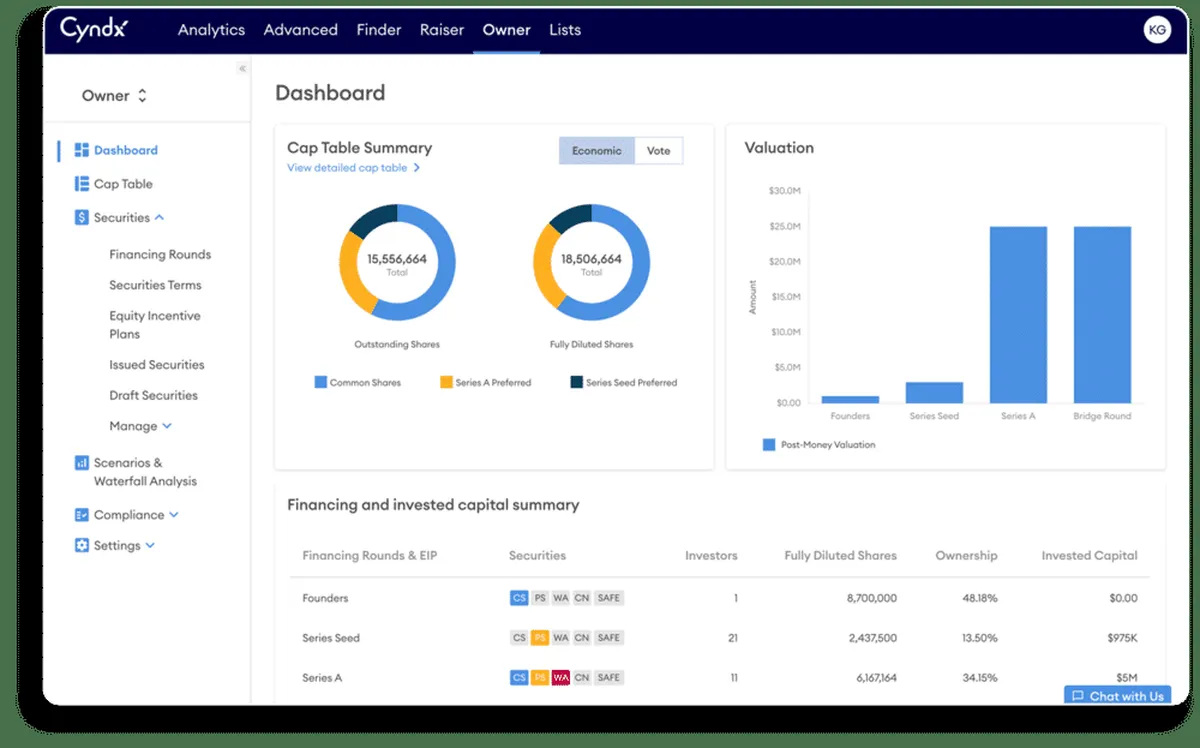Click the Scenarios & Waterfall Analysis chart icon
The width and height of the screenshot is (1200, 748).
pyautogui.click(x=82, y=463)
